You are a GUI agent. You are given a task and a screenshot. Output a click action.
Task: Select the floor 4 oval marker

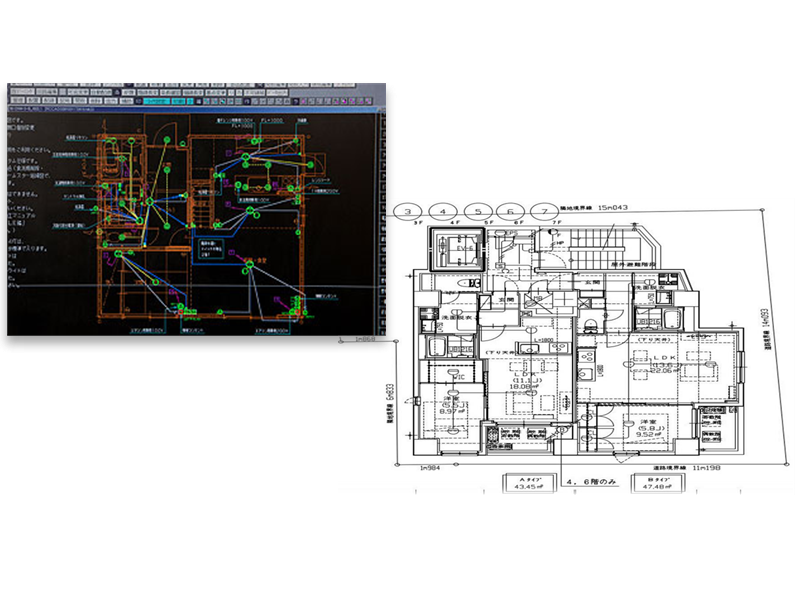[x=443, y=211]
